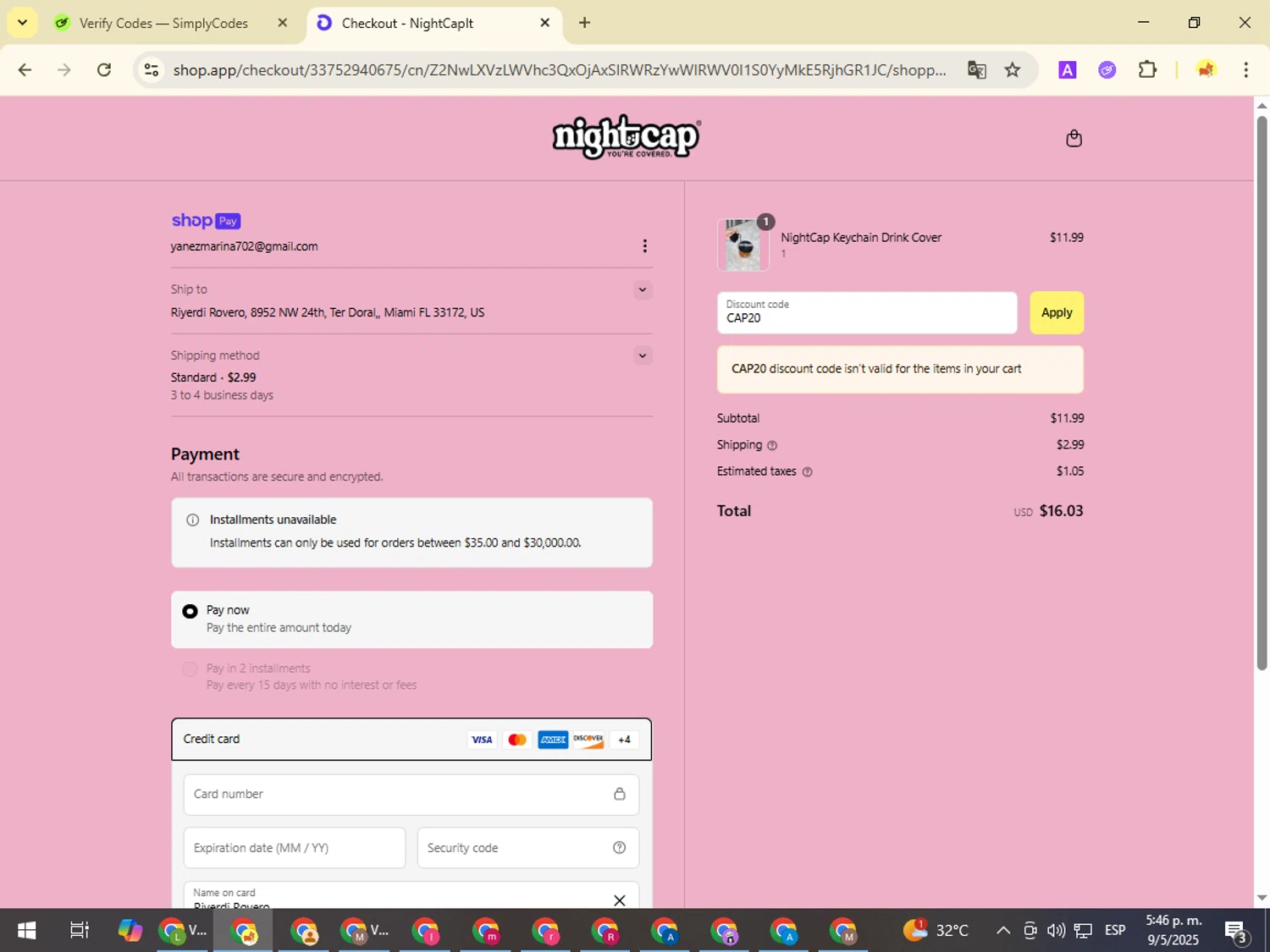Open the weather widget showing 32°C
This screenshot has height=952, width=1270.
tap(935, 931)
